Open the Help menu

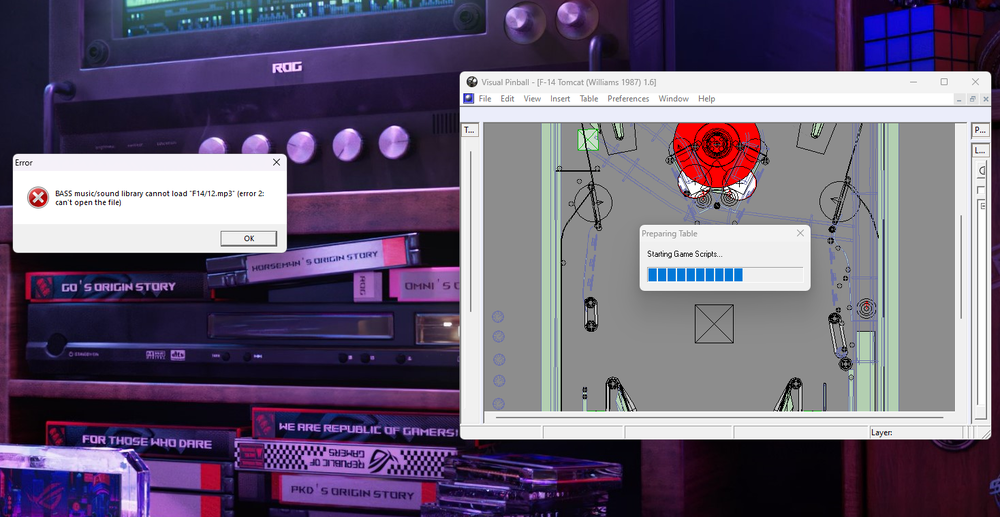click(707, 99)
